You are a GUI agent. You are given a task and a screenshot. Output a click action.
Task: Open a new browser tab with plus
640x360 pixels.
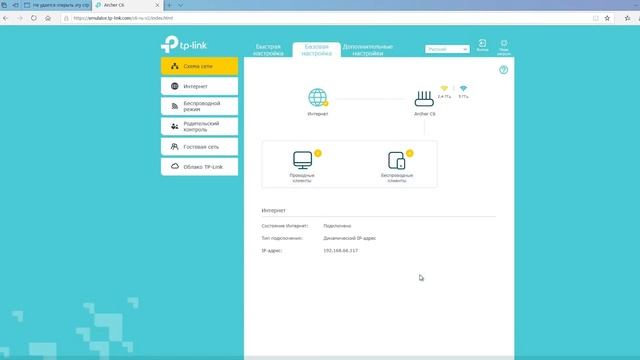[169, 5]
